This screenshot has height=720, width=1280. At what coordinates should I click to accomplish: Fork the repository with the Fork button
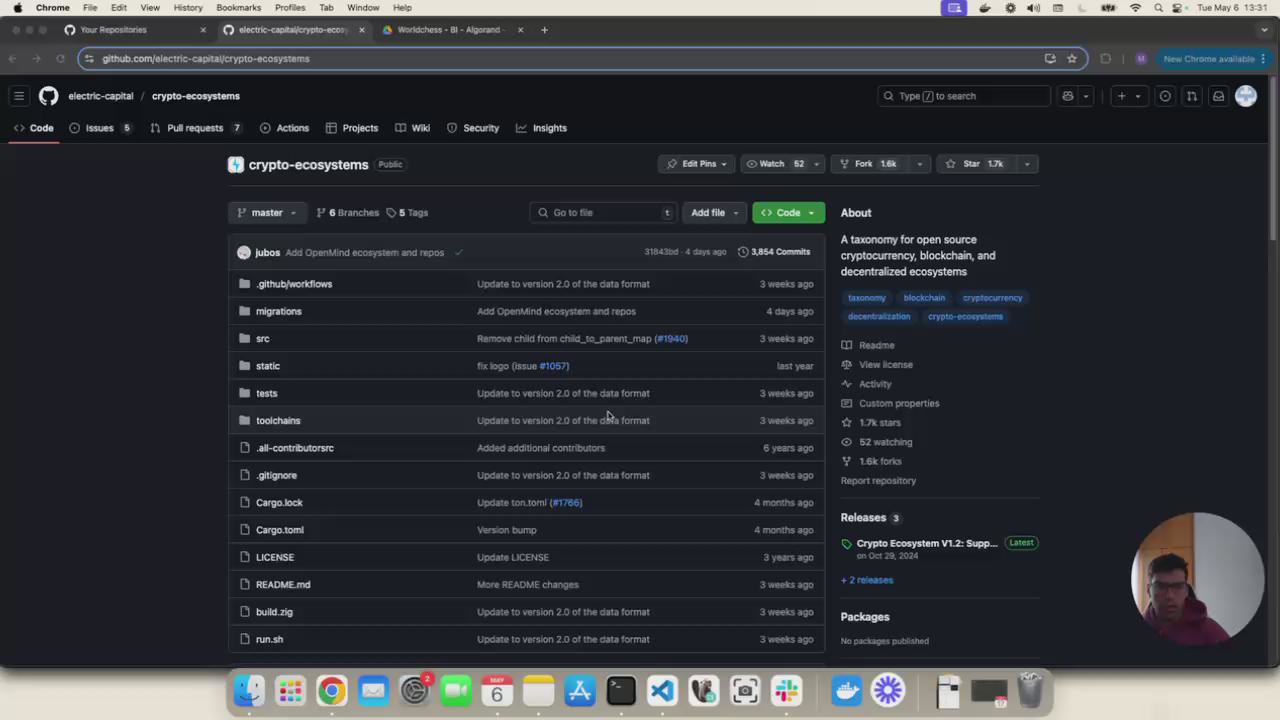click(x=868, y=164)
